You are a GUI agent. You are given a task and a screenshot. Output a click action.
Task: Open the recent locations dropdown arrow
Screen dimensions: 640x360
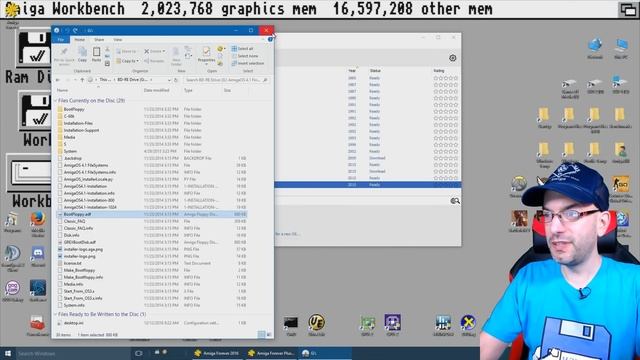(x=75, y=80)
